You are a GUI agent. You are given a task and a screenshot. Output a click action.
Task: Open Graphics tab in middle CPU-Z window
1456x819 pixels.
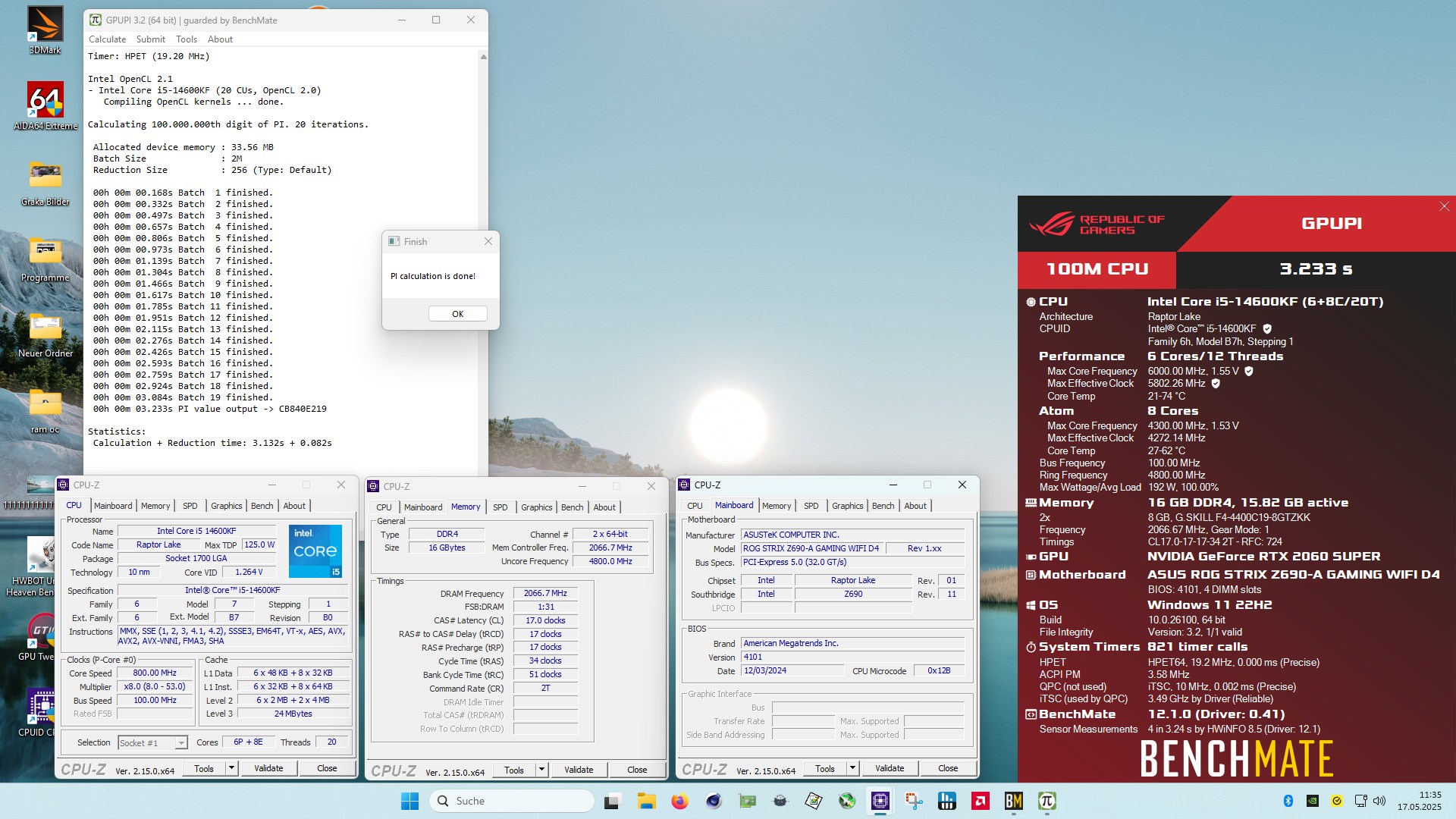tap(536, 507)
